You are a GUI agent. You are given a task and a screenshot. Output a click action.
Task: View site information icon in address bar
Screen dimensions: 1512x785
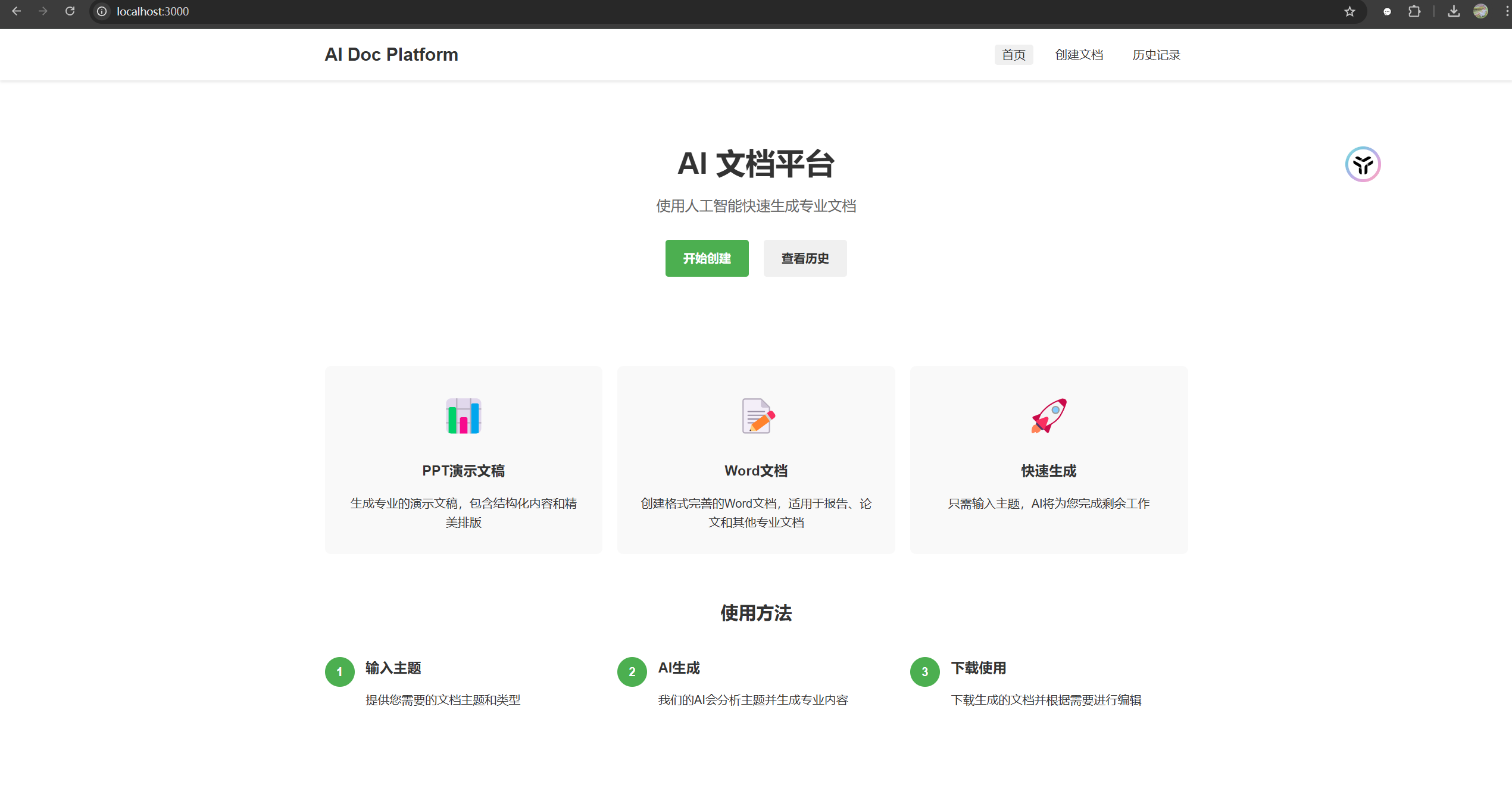pos(102,11)
